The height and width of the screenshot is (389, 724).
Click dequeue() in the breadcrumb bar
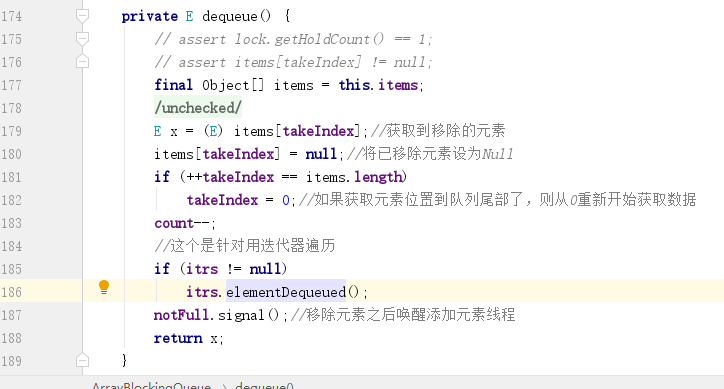pos(264,385)
